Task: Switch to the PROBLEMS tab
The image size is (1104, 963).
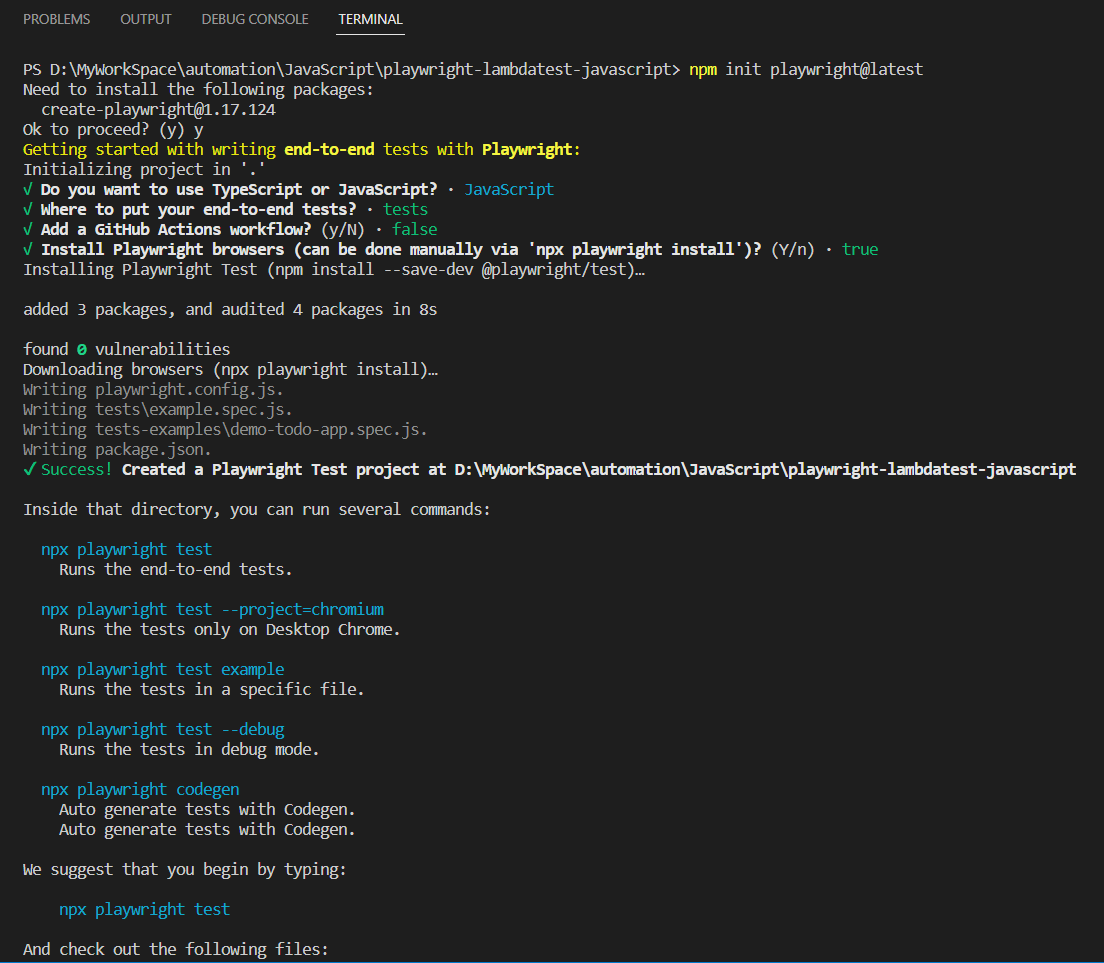Action: click(56, 18)
